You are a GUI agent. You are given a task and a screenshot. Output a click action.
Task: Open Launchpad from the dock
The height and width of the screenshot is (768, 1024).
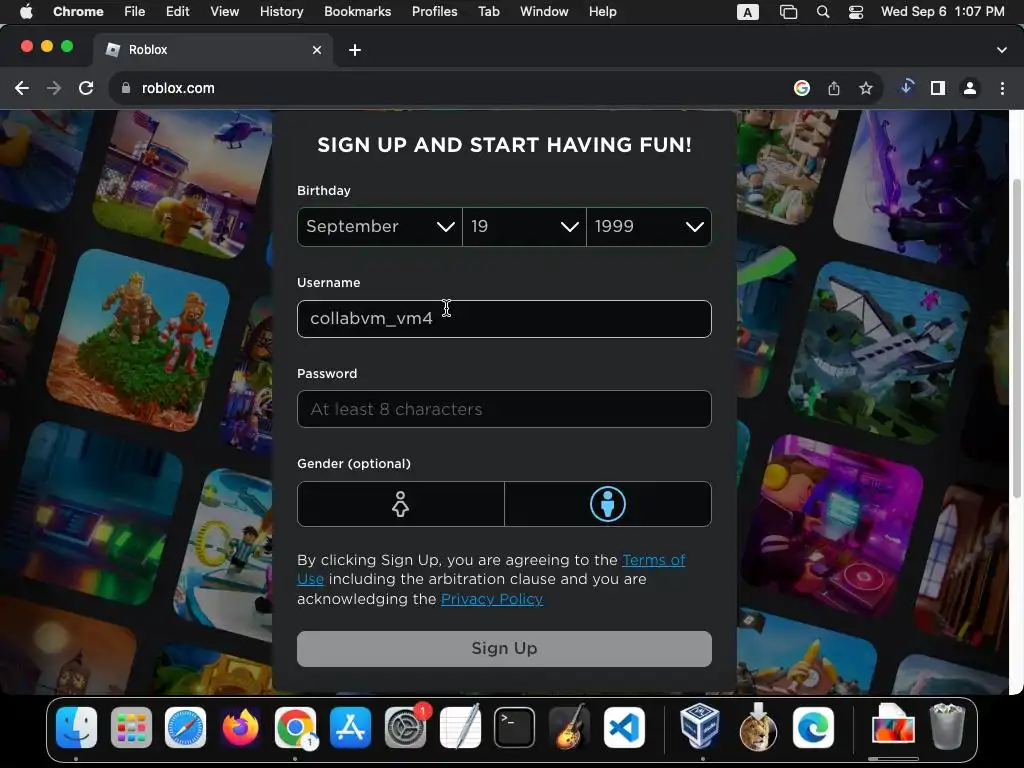point(131,727)
